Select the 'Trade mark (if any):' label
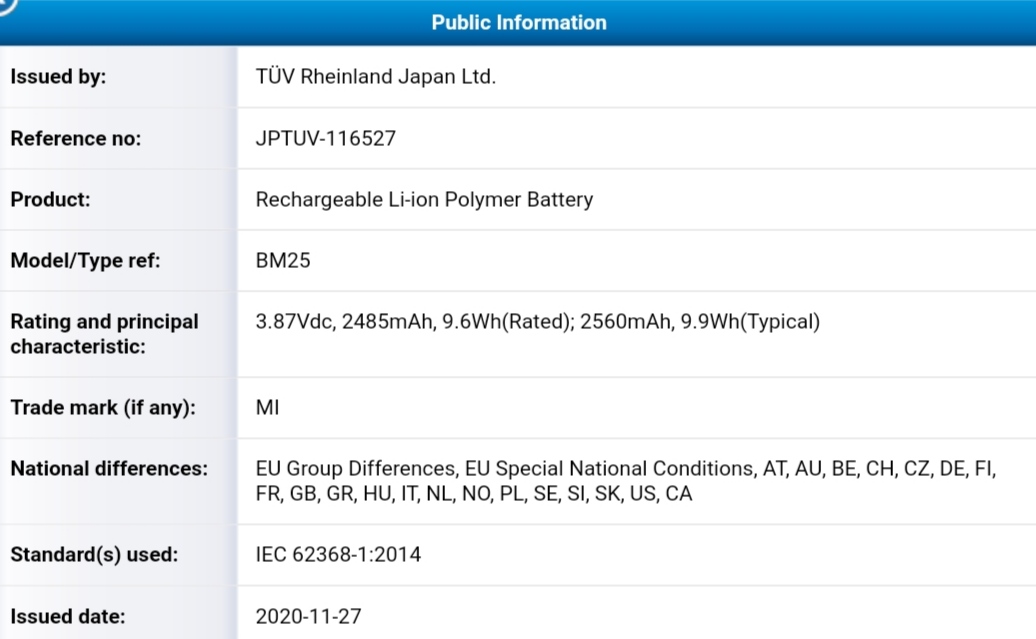Screen dimensions: 1036x639 point(103,408)
